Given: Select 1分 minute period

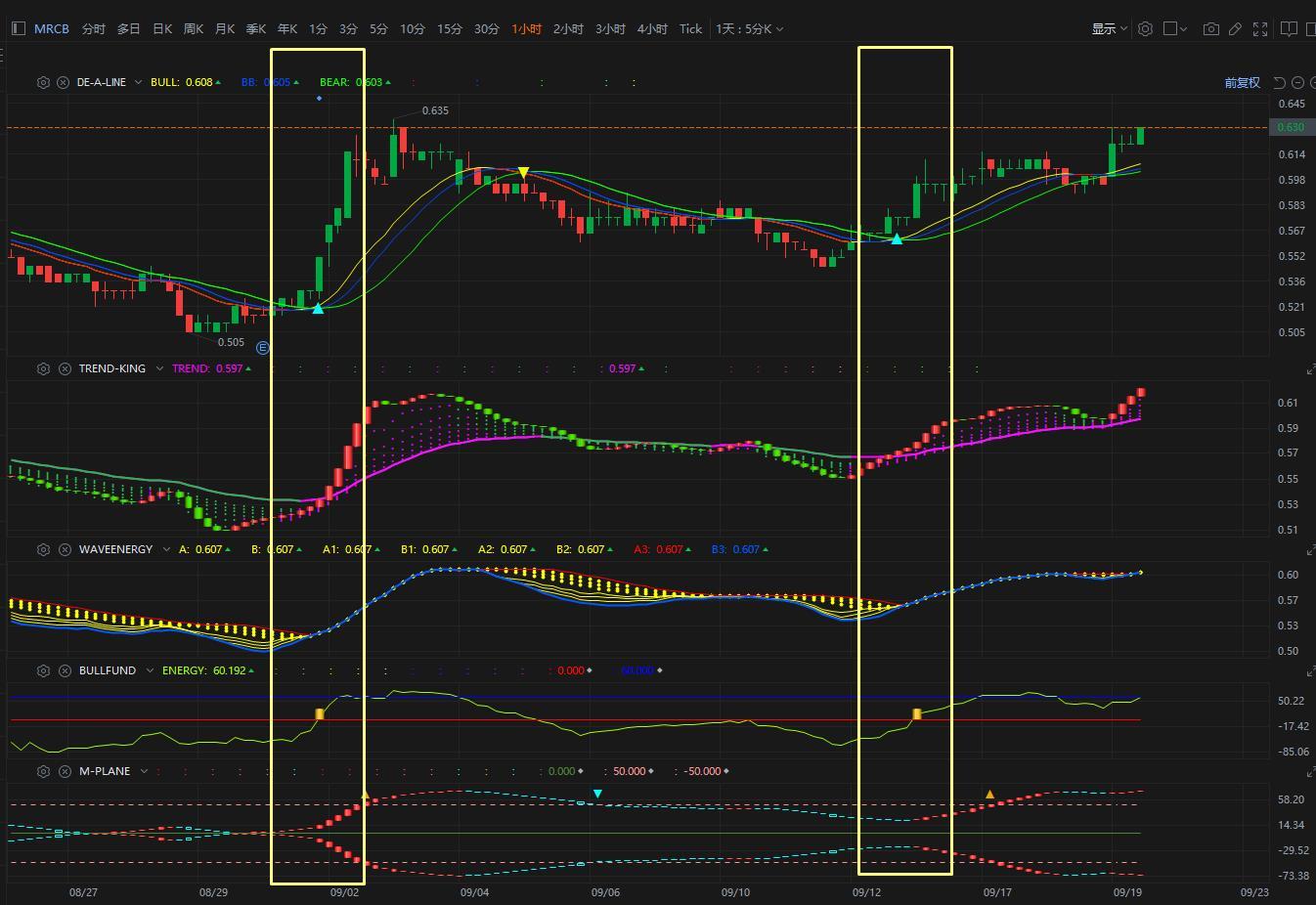Looking at the screenshot, I should [x=318, y=28].
